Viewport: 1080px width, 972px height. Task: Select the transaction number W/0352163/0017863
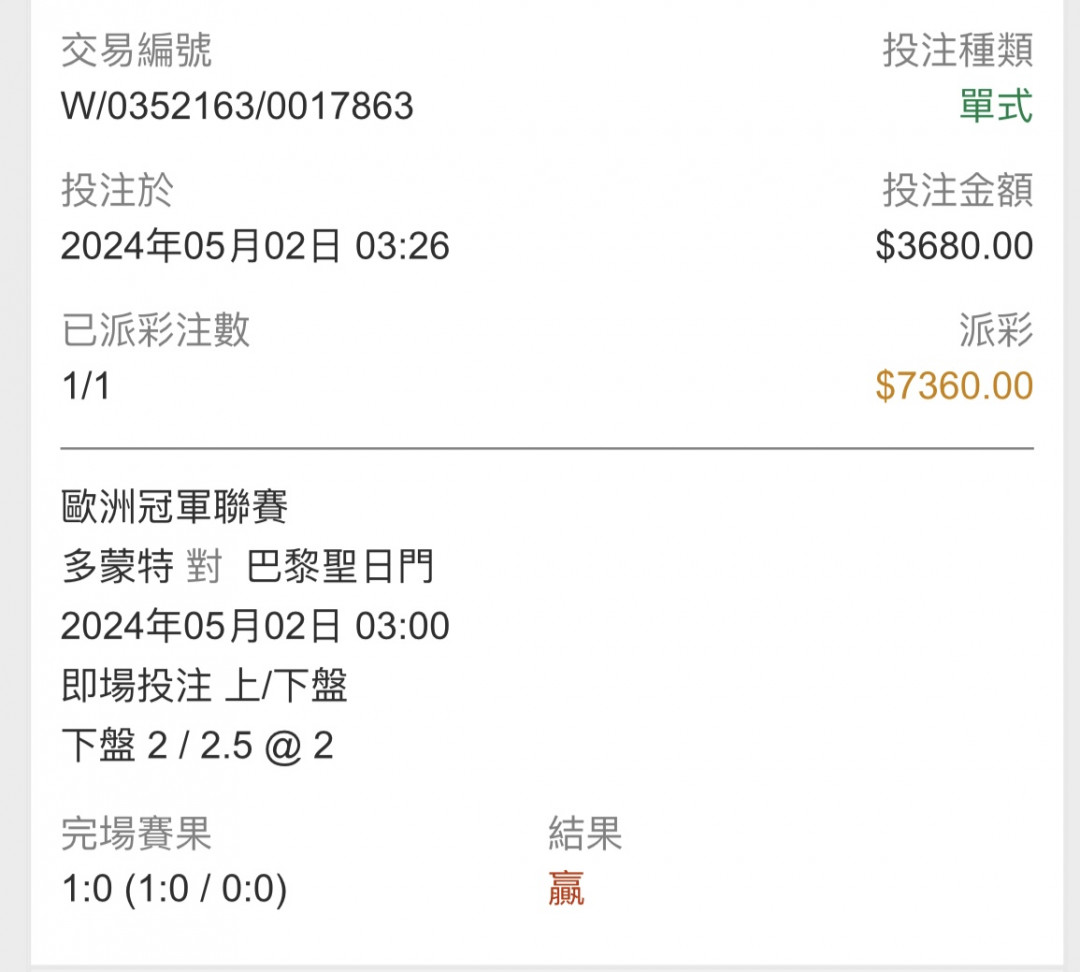pyautogui.click(x=237, y=106)
